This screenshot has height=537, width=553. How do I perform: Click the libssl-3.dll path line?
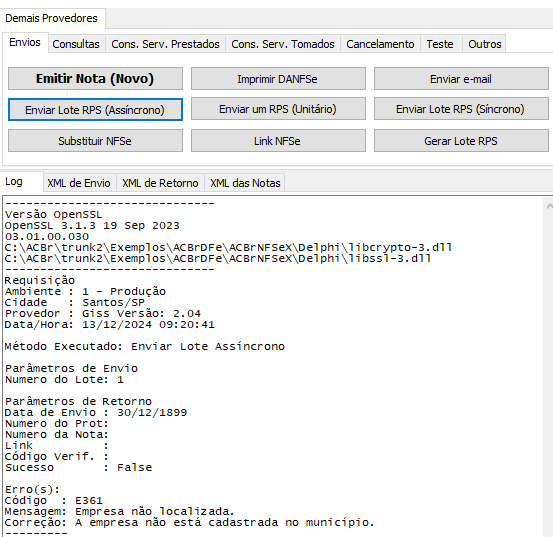click(x=218, y=258)
